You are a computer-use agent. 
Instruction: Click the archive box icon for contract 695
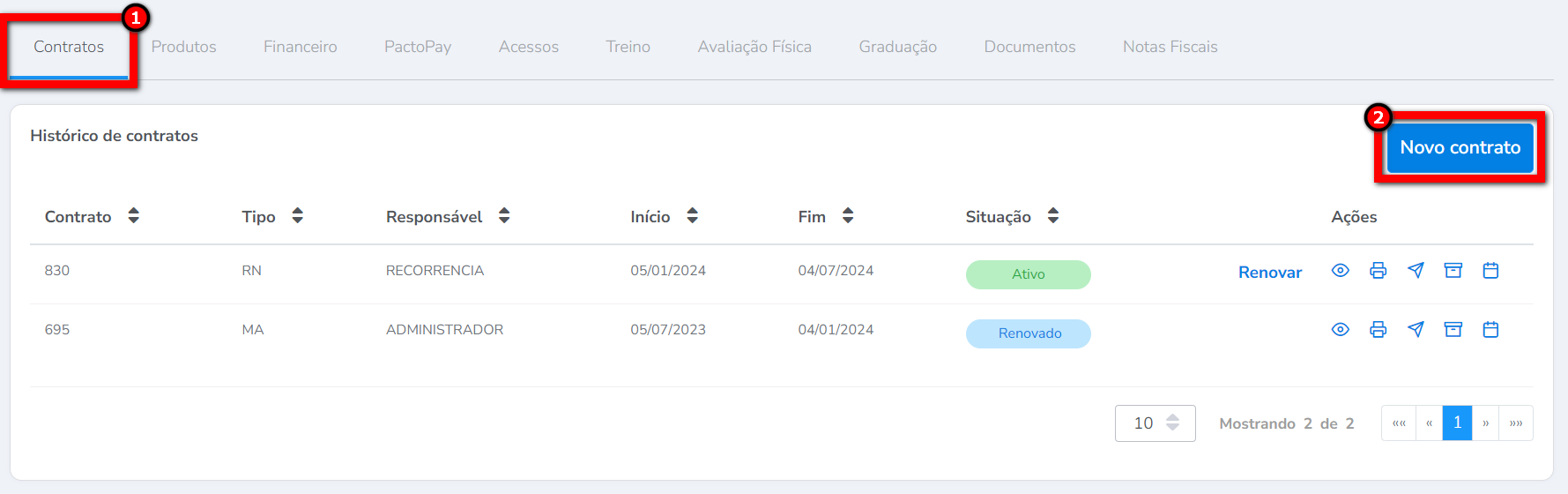1453,330
